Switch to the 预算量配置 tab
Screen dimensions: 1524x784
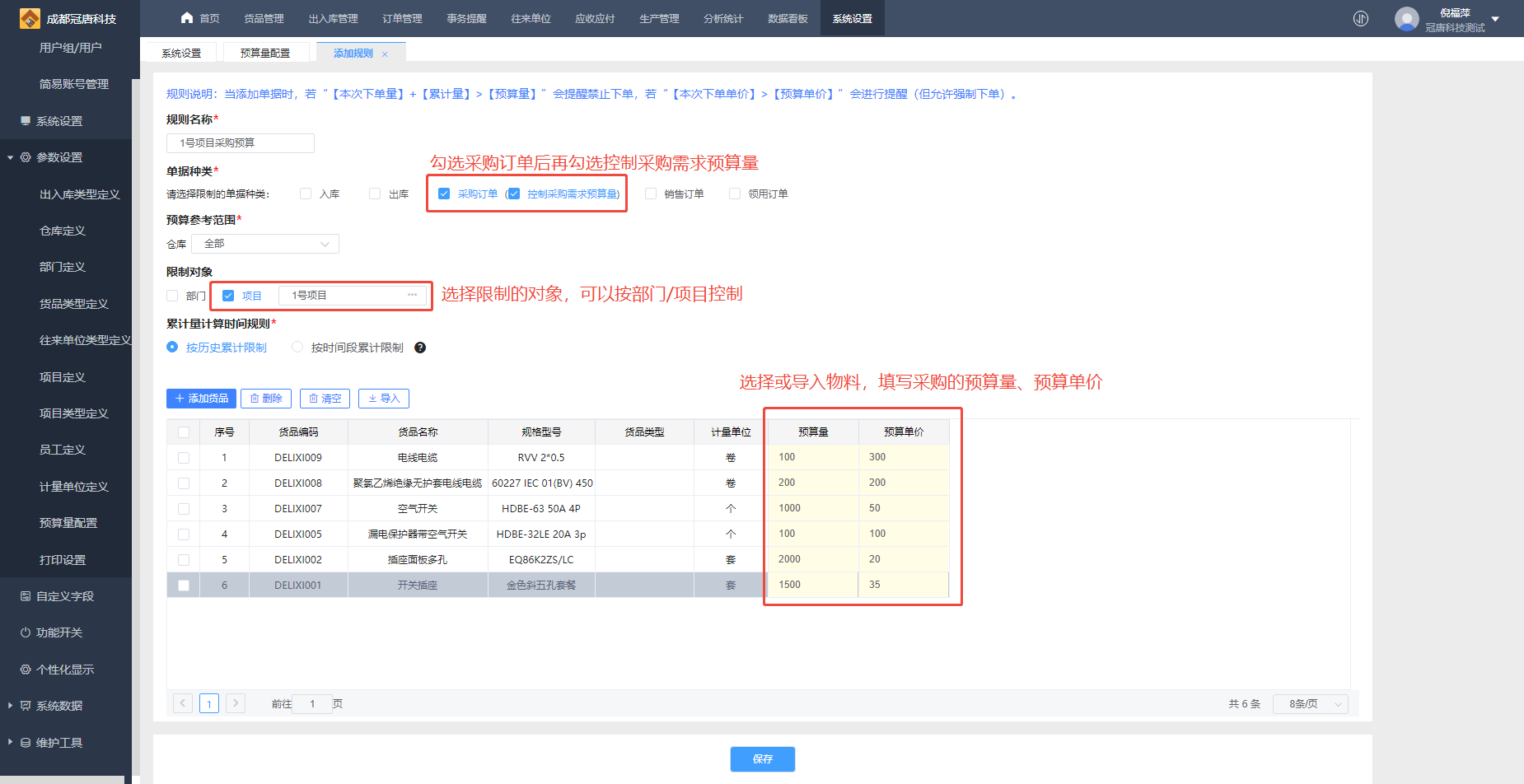click(x=265, y=53)
